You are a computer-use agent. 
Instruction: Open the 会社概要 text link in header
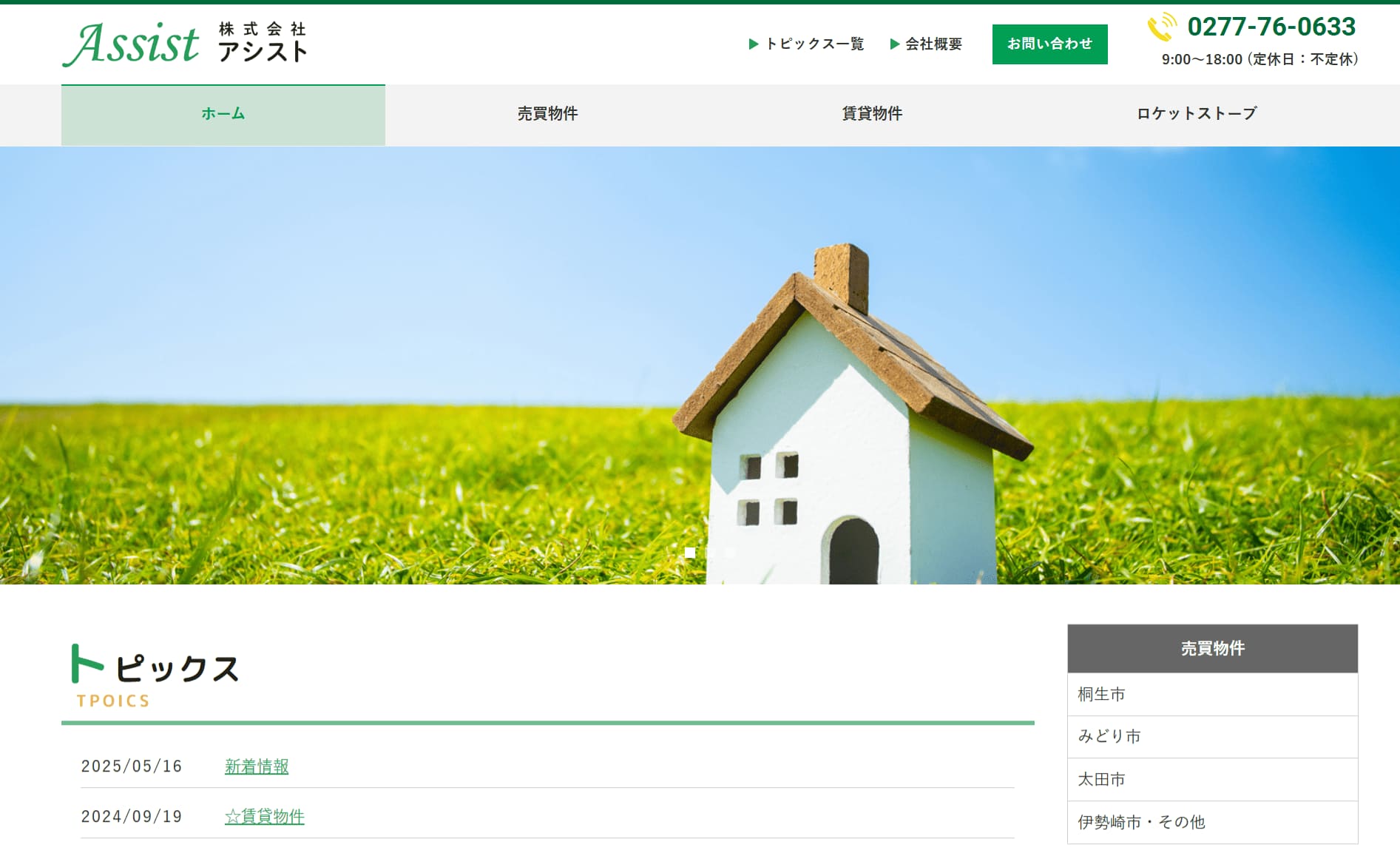tap(933, 44)
